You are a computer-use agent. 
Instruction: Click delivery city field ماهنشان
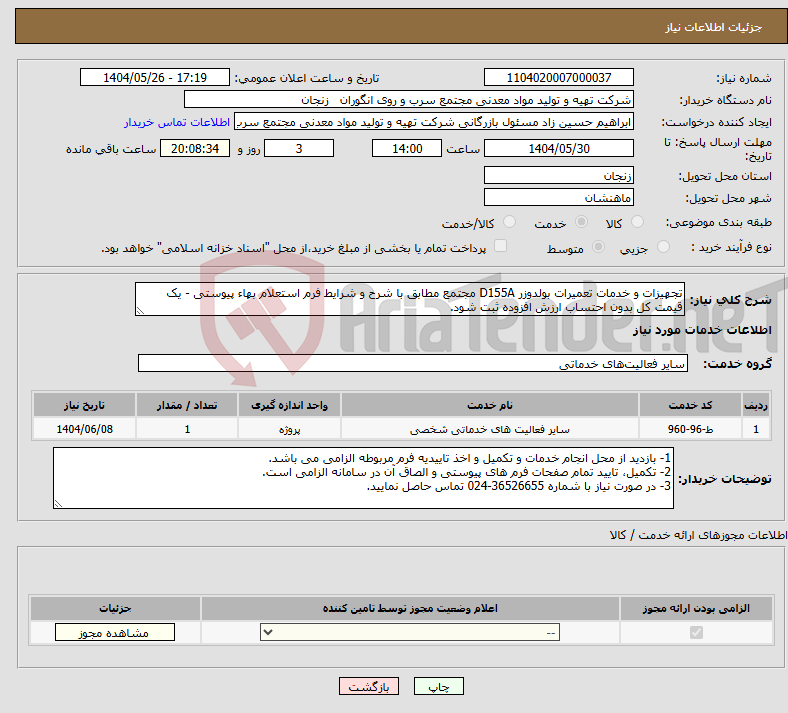pos(558,197)
